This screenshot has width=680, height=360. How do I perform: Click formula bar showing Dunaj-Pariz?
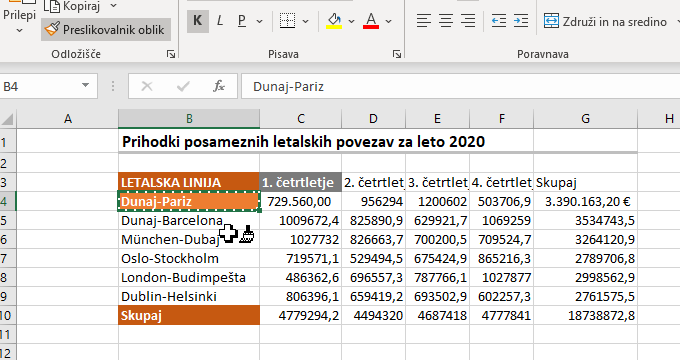pyautogui.click(x=460, y=86)
